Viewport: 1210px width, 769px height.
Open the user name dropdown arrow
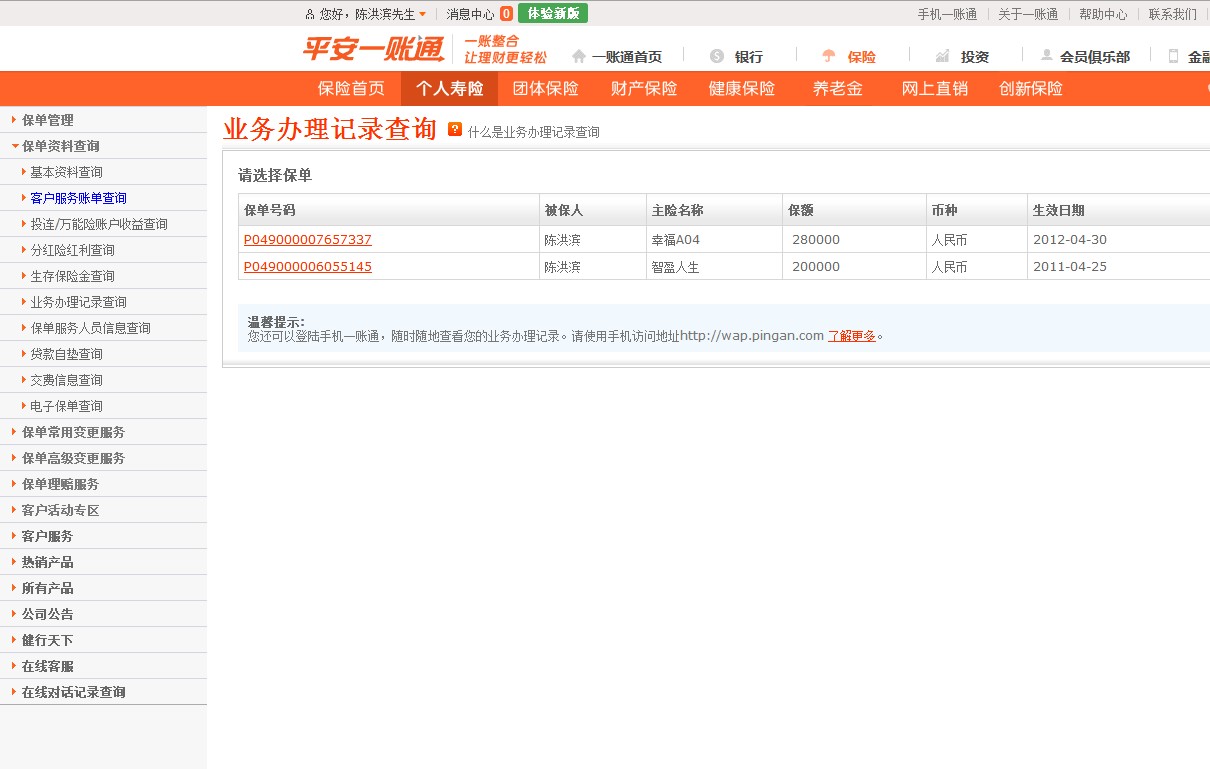(x=422, y=14)
